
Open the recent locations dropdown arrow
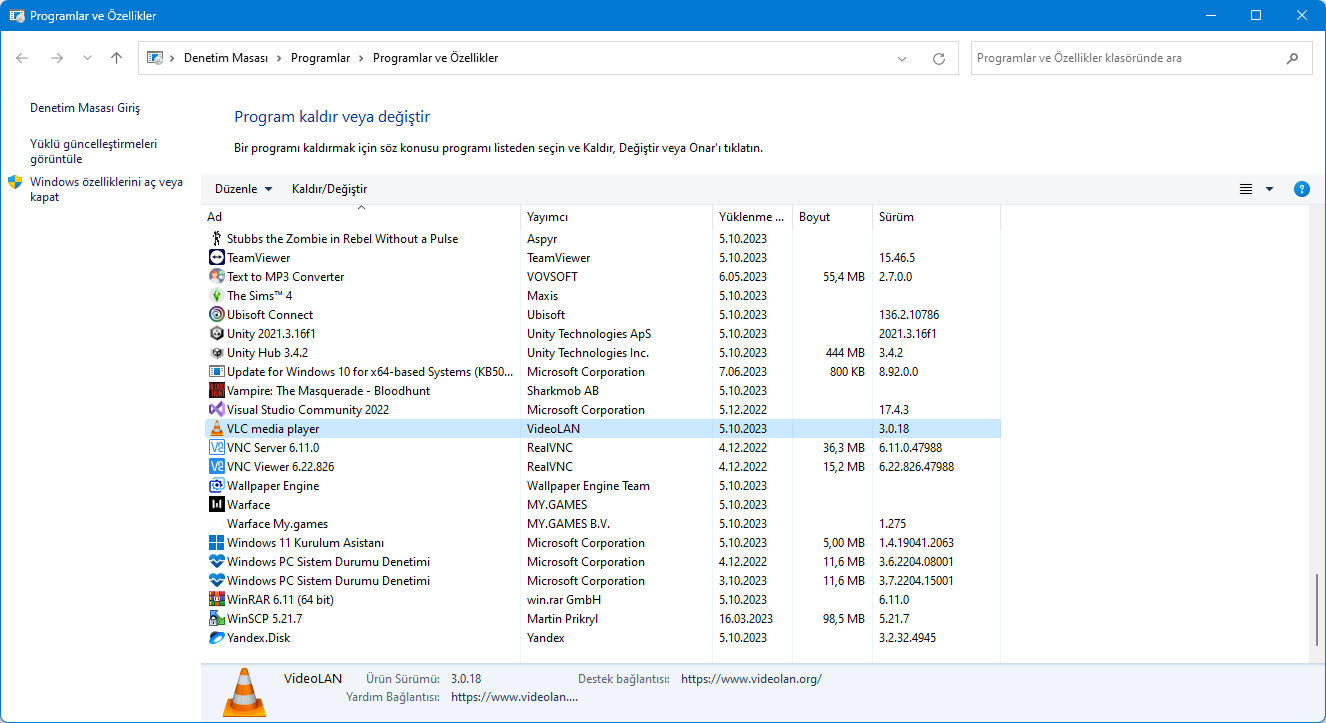tap(88, 58)
